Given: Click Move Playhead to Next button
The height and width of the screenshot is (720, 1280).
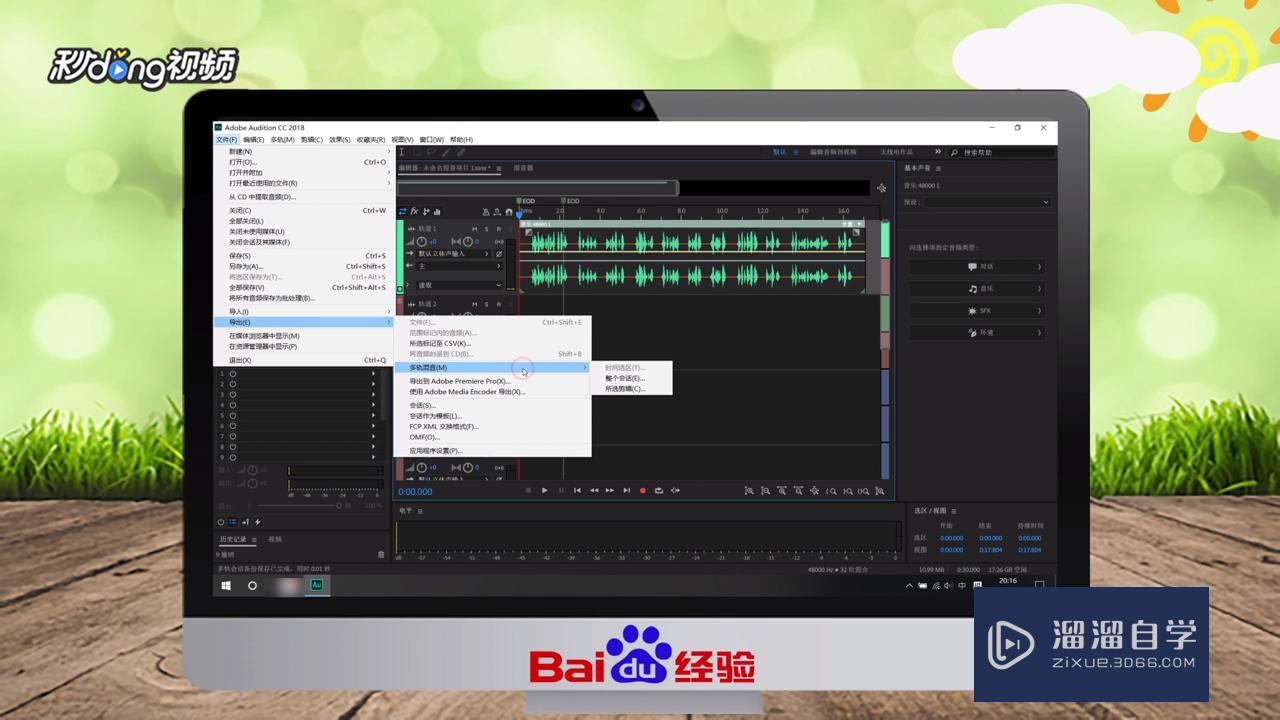Looking at the screenshot, I should click(627, 490).
